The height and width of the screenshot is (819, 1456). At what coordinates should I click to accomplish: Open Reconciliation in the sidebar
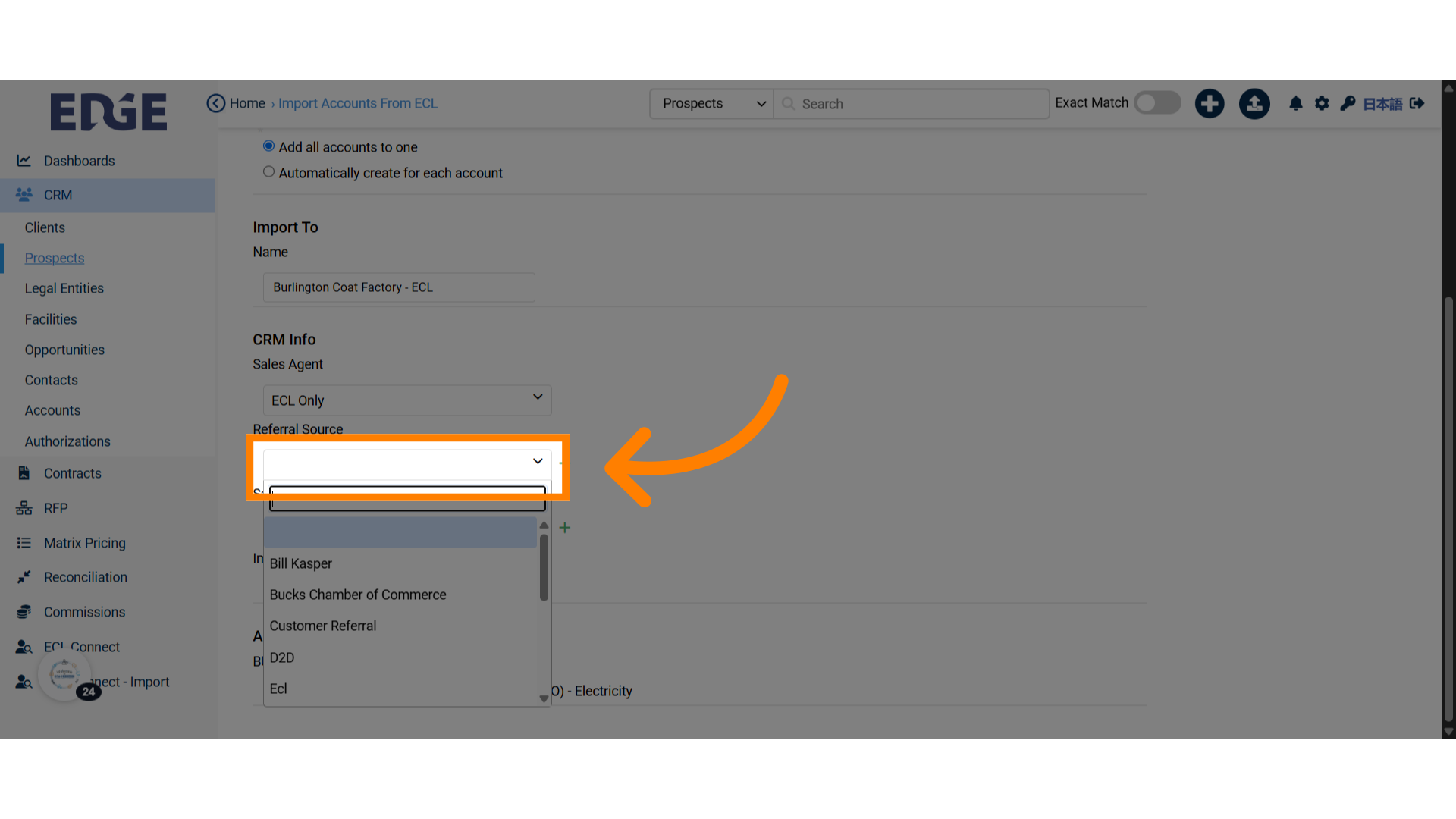click(86, 577)
